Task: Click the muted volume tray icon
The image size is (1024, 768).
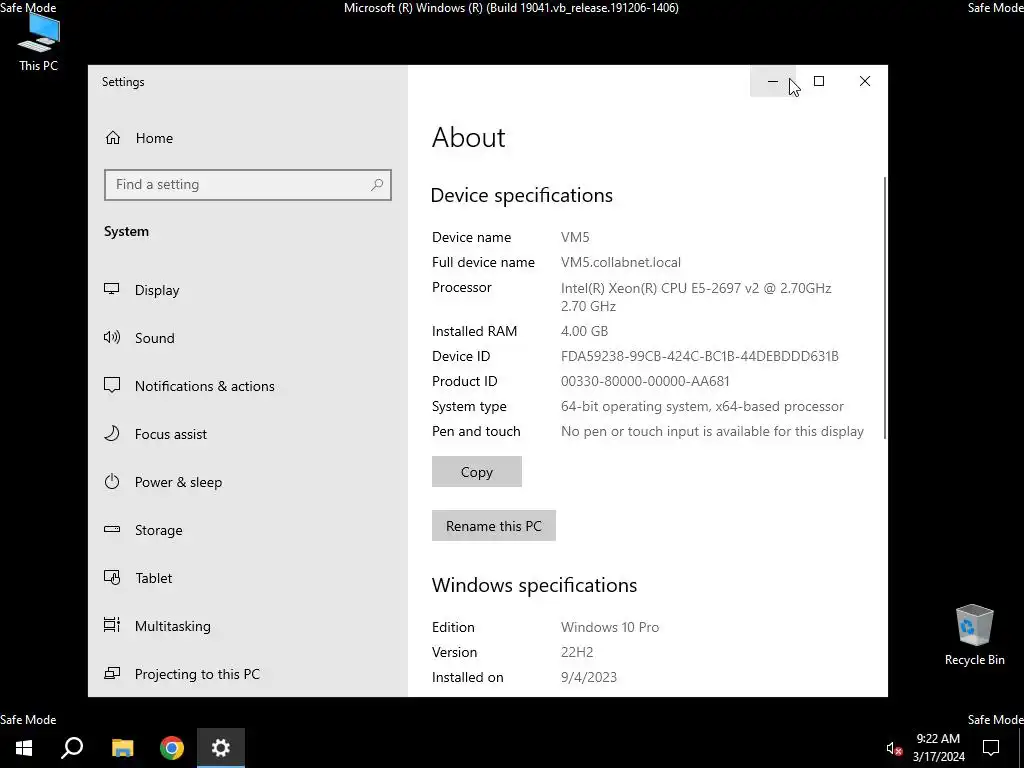Action: click(x=893, y=748)
